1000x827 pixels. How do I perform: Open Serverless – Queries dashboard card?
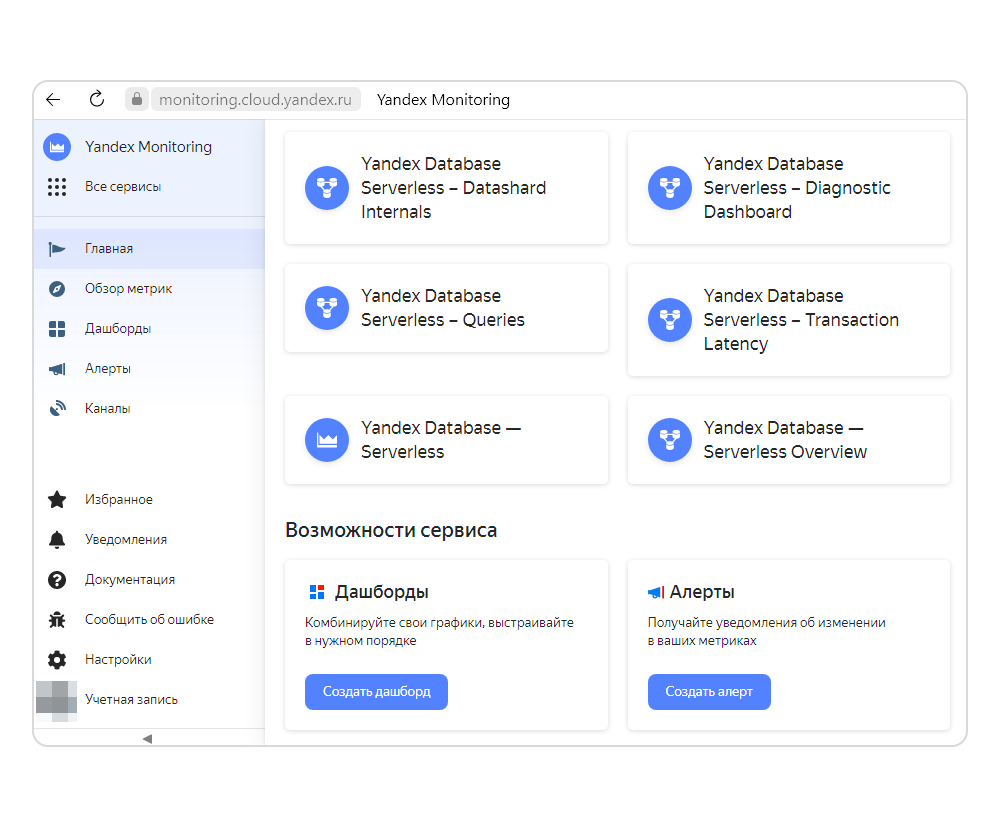click(x=446, y=308)
